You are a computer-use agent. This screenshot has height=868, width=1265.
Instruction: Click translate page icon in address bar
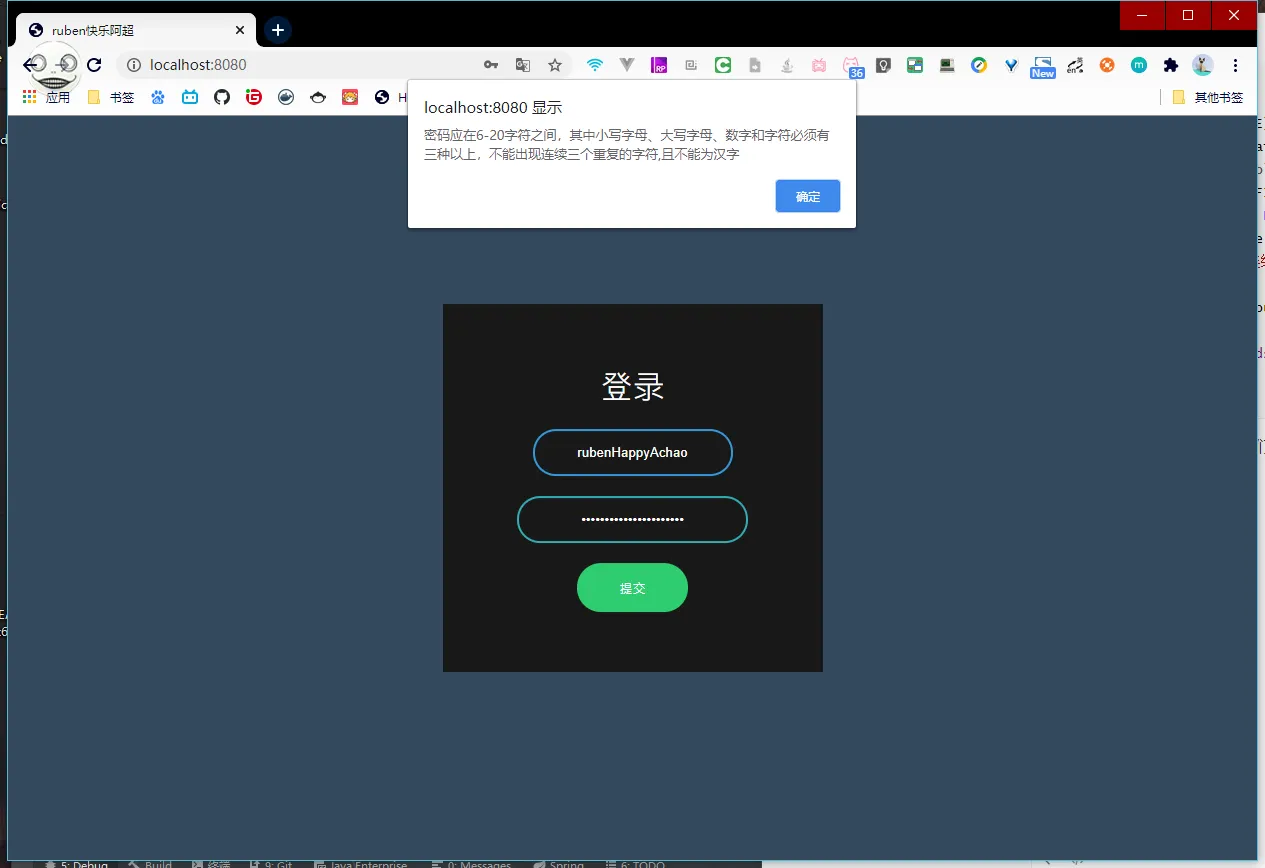point(522,65)
